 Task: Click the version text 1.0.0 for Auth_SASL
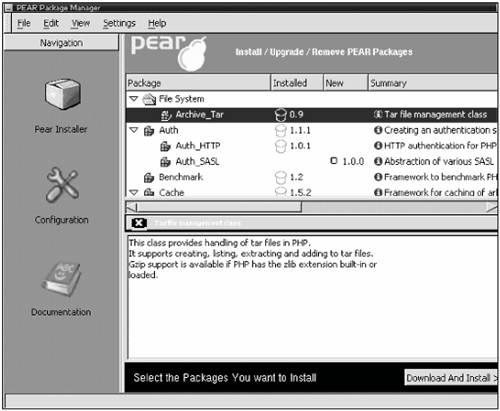[353, 162]
